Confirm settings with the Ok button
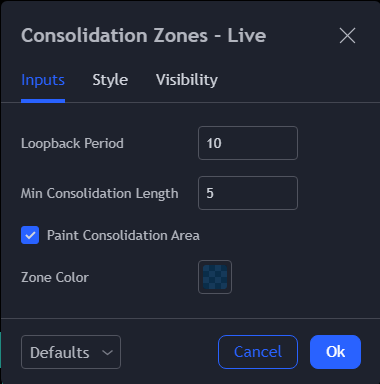The width and height of the screenshot is (380, 384). click(335, 352)
